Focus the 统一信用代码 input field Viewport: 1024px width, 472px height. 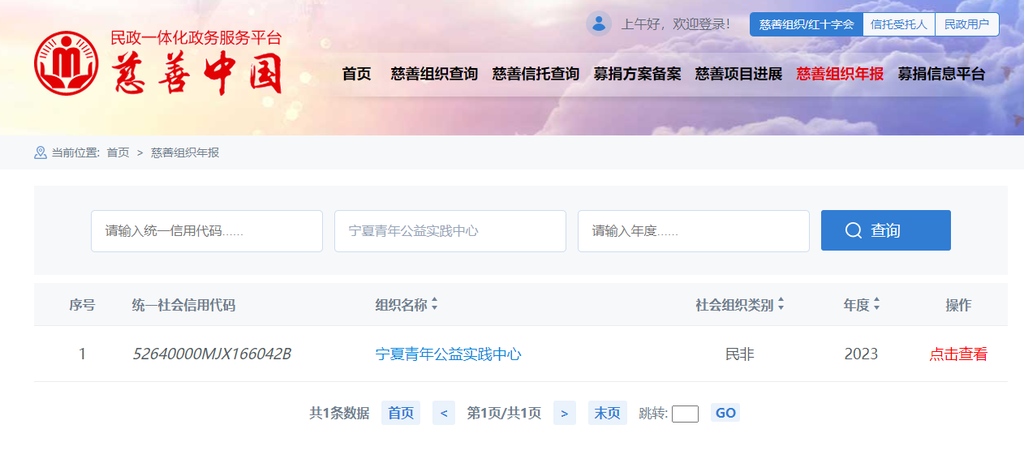[x=207, y=231]
